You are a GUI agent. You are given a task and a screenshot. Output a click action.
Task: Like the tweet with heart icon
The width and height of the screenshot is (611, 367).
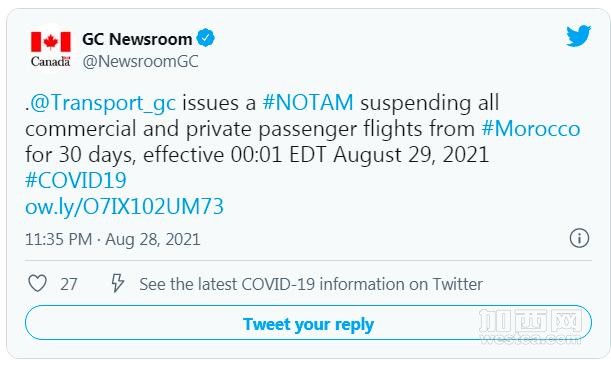point(37,283)
